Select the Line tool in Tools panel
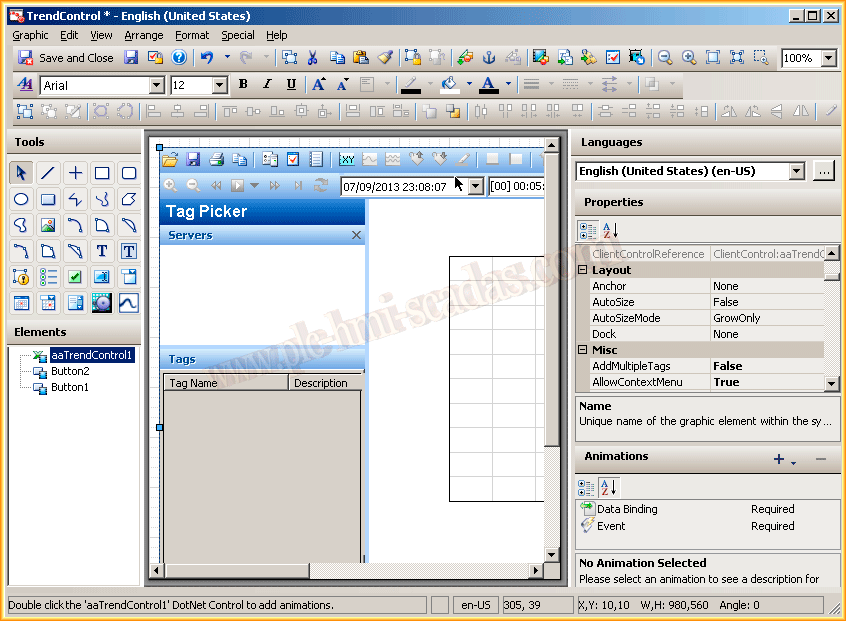Image resolution: width=846 pixels, height=621 pixels. click(48, 173)
